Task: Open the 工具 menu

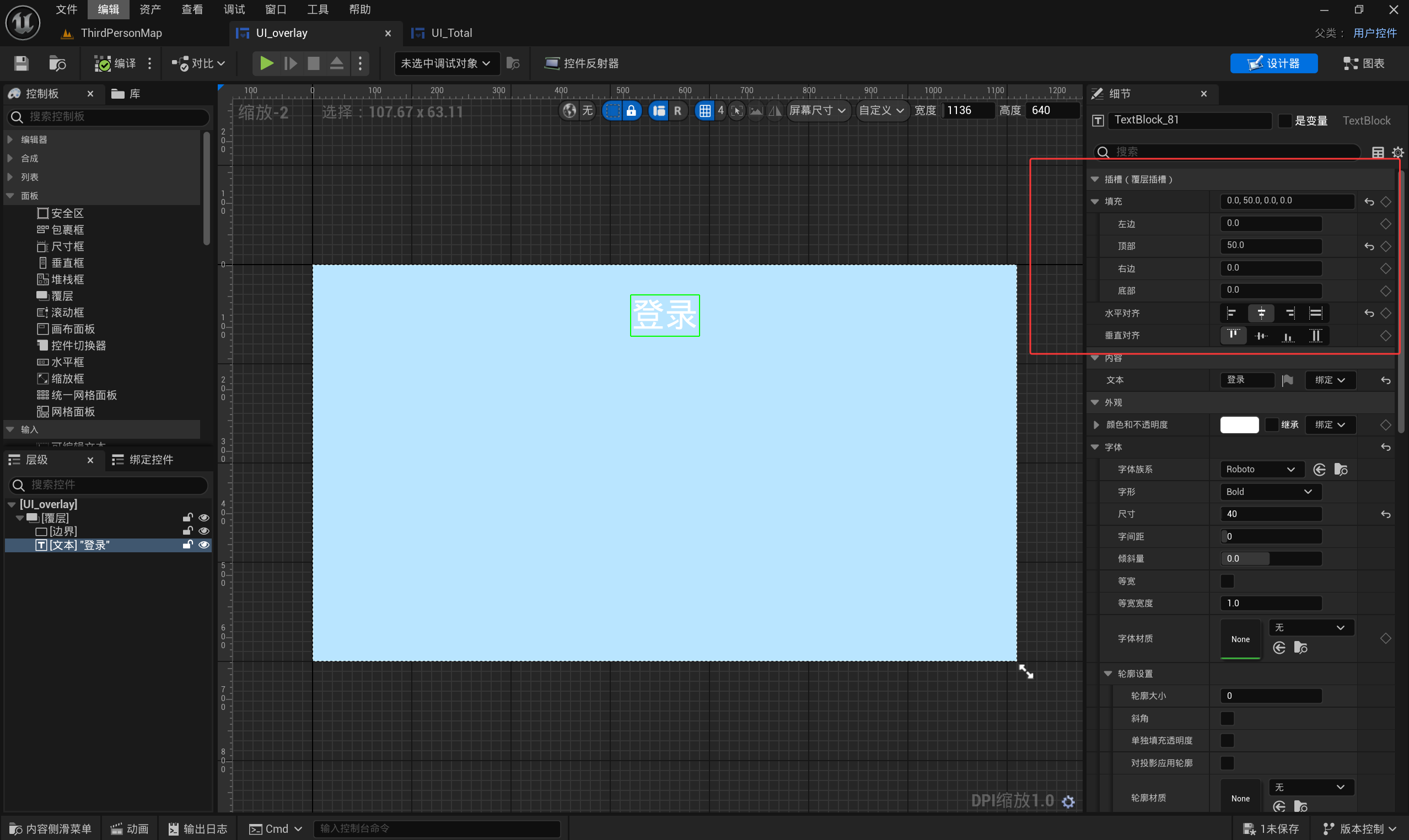Action: [x=318, y=9]
